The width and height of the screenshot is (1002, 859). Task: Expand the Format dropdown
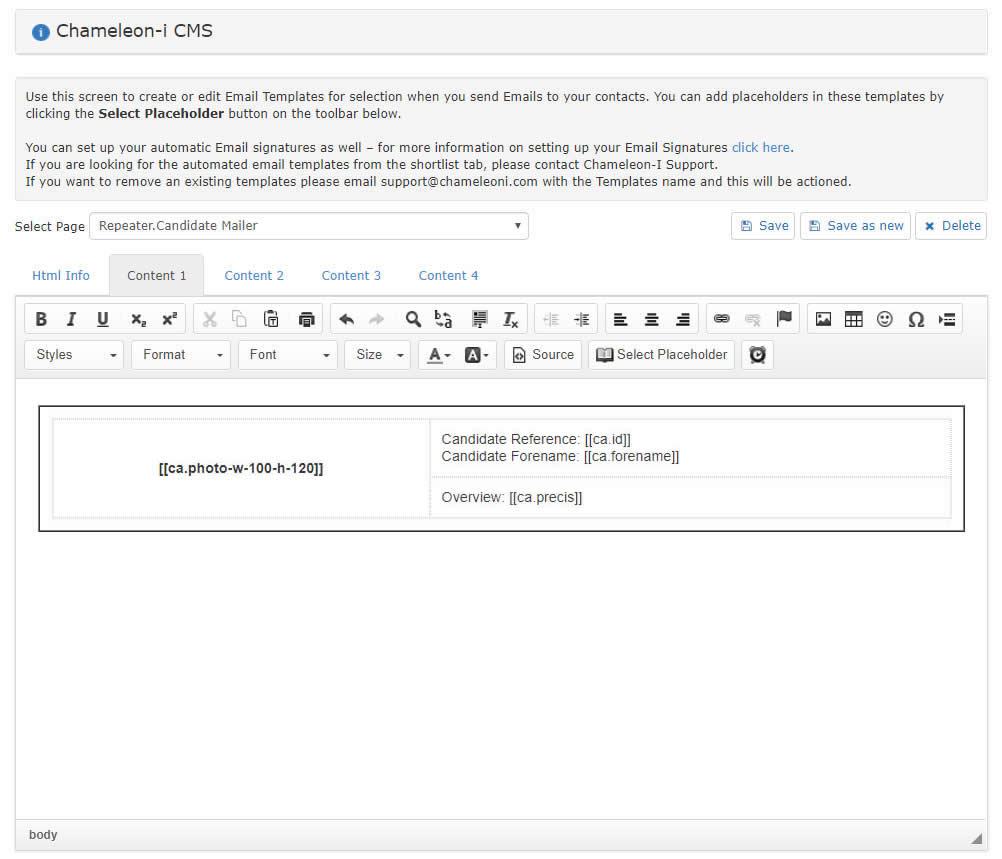click(181, 355)
